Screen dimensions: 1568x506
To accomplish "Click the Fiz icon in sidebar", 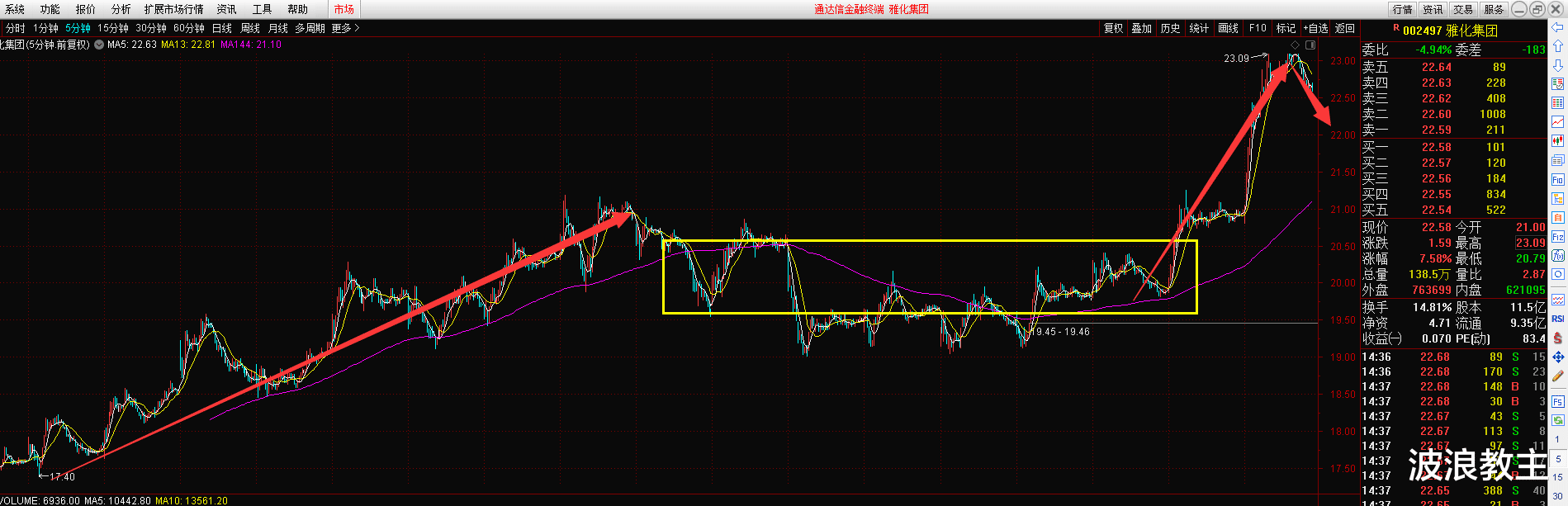I will (x=1557, y=236).
